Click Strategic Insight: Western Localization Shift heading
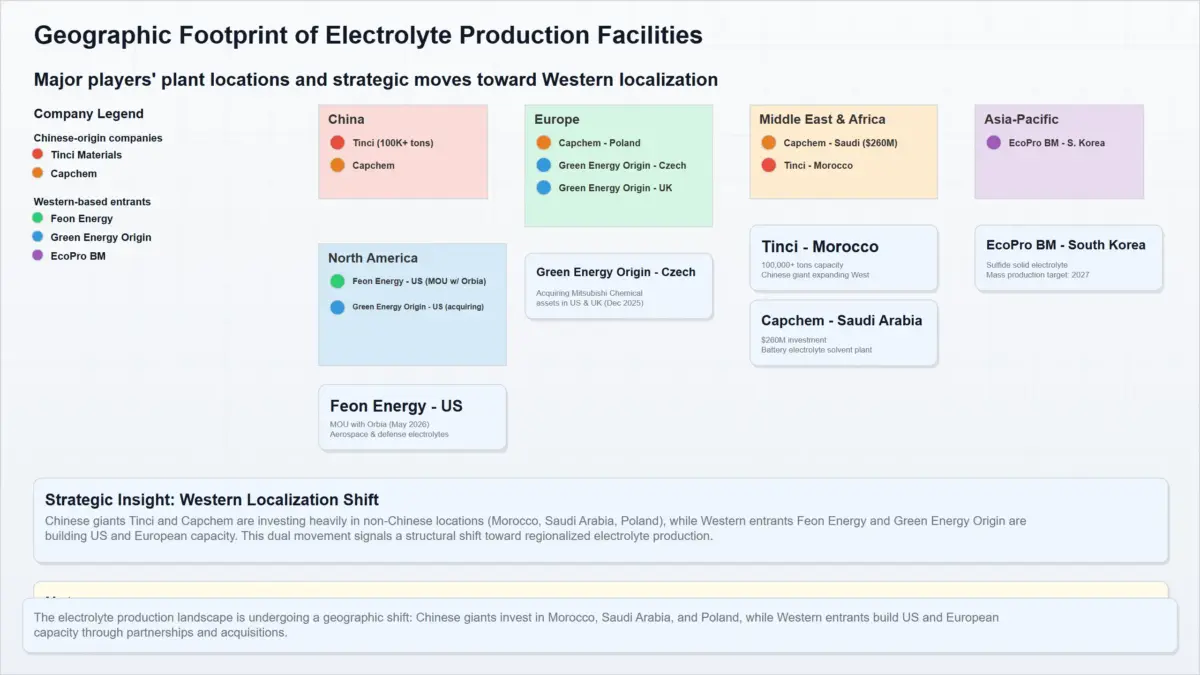Screen dimensions: 1200x675 (212, 499)
